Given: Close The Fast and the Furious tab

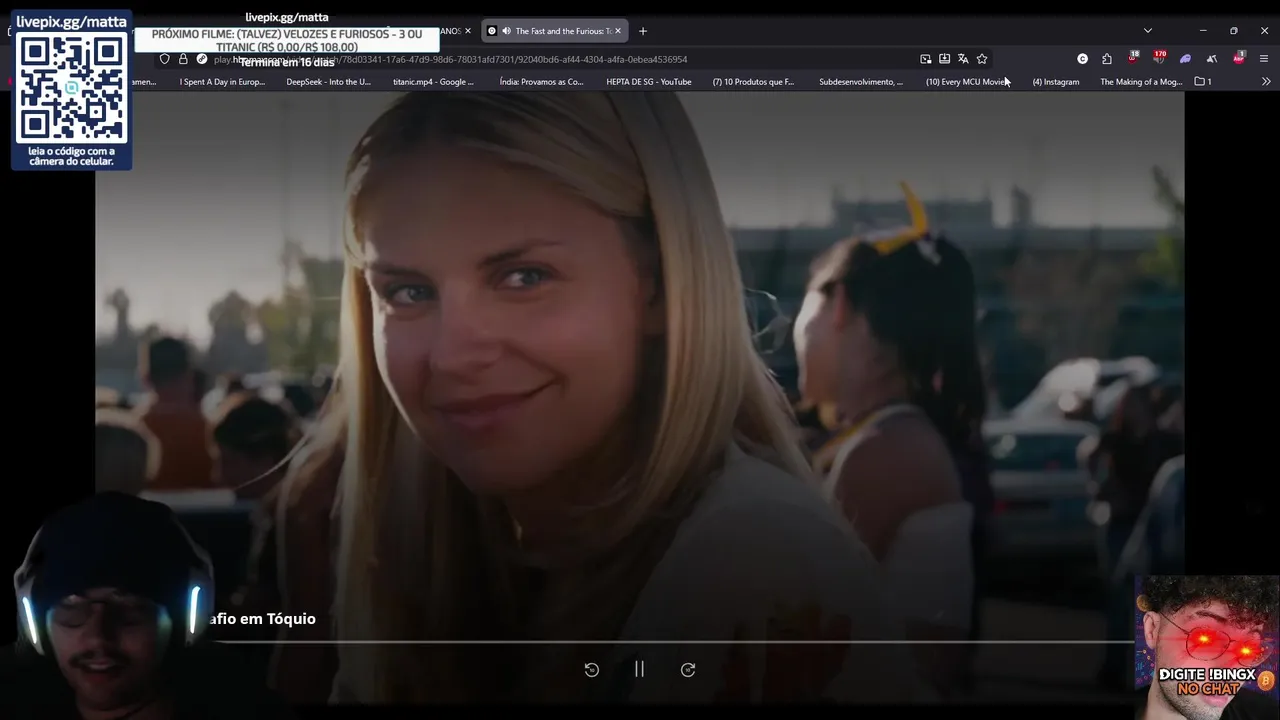Looking at the screenshot, I should [x=618, y=31].
